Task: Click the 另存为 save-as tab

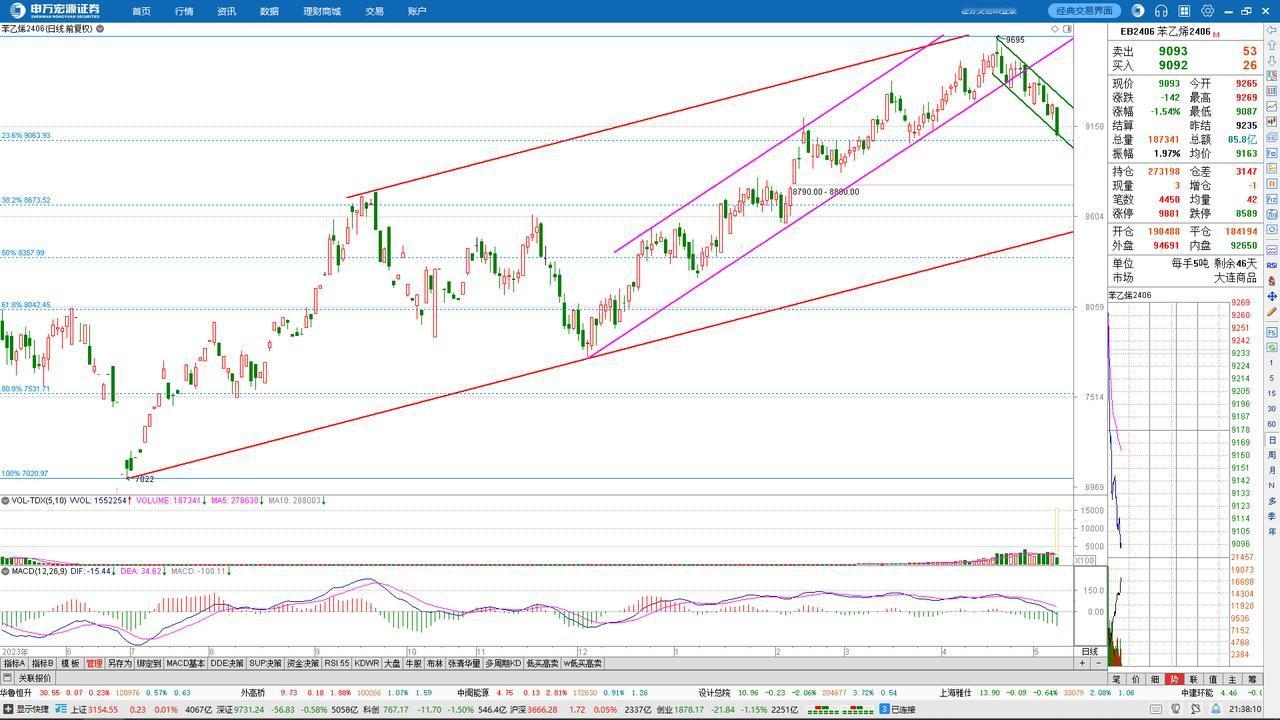Action: point(119,663)
